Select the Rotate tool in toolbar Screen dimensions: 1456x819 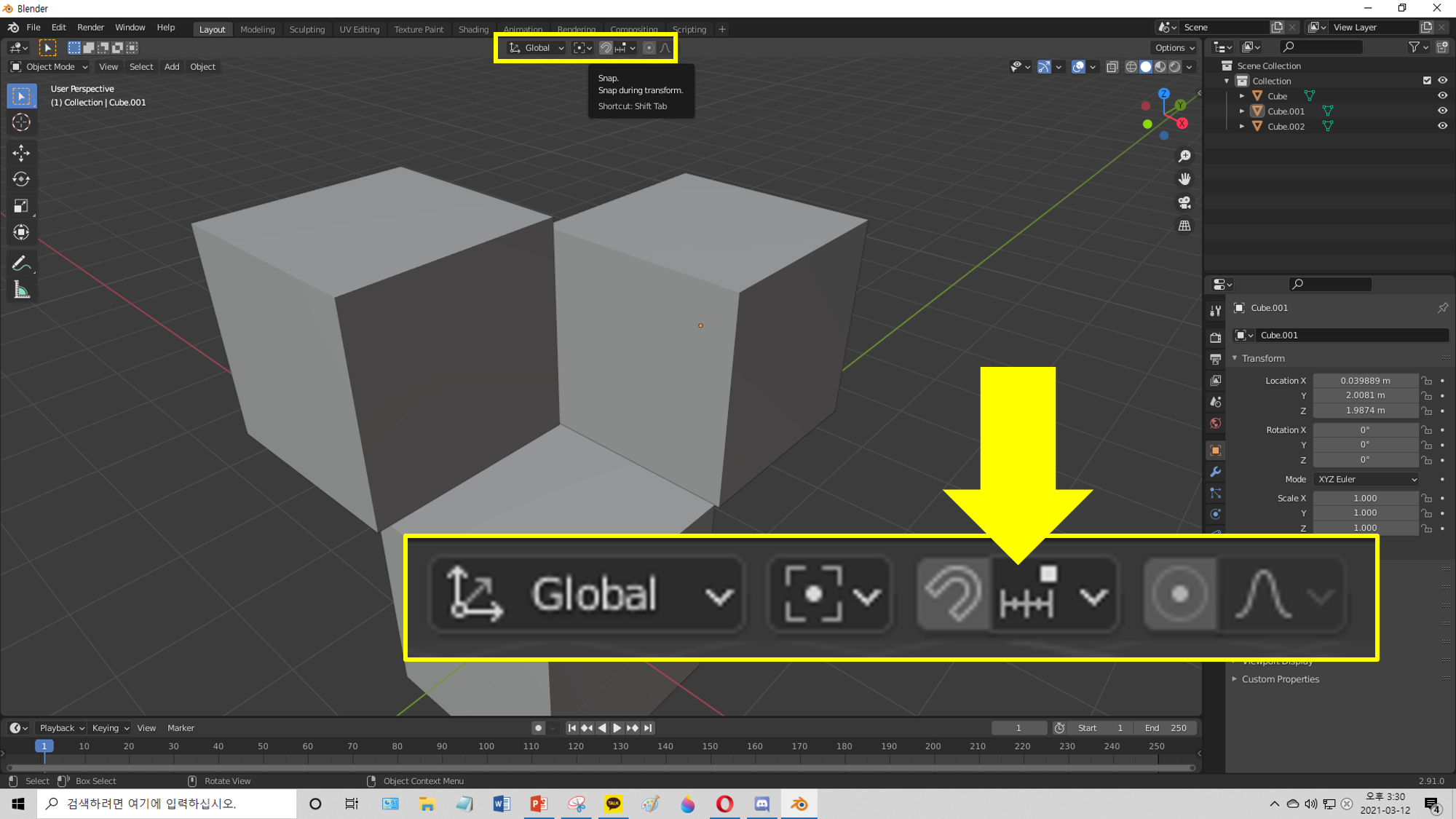21,179
